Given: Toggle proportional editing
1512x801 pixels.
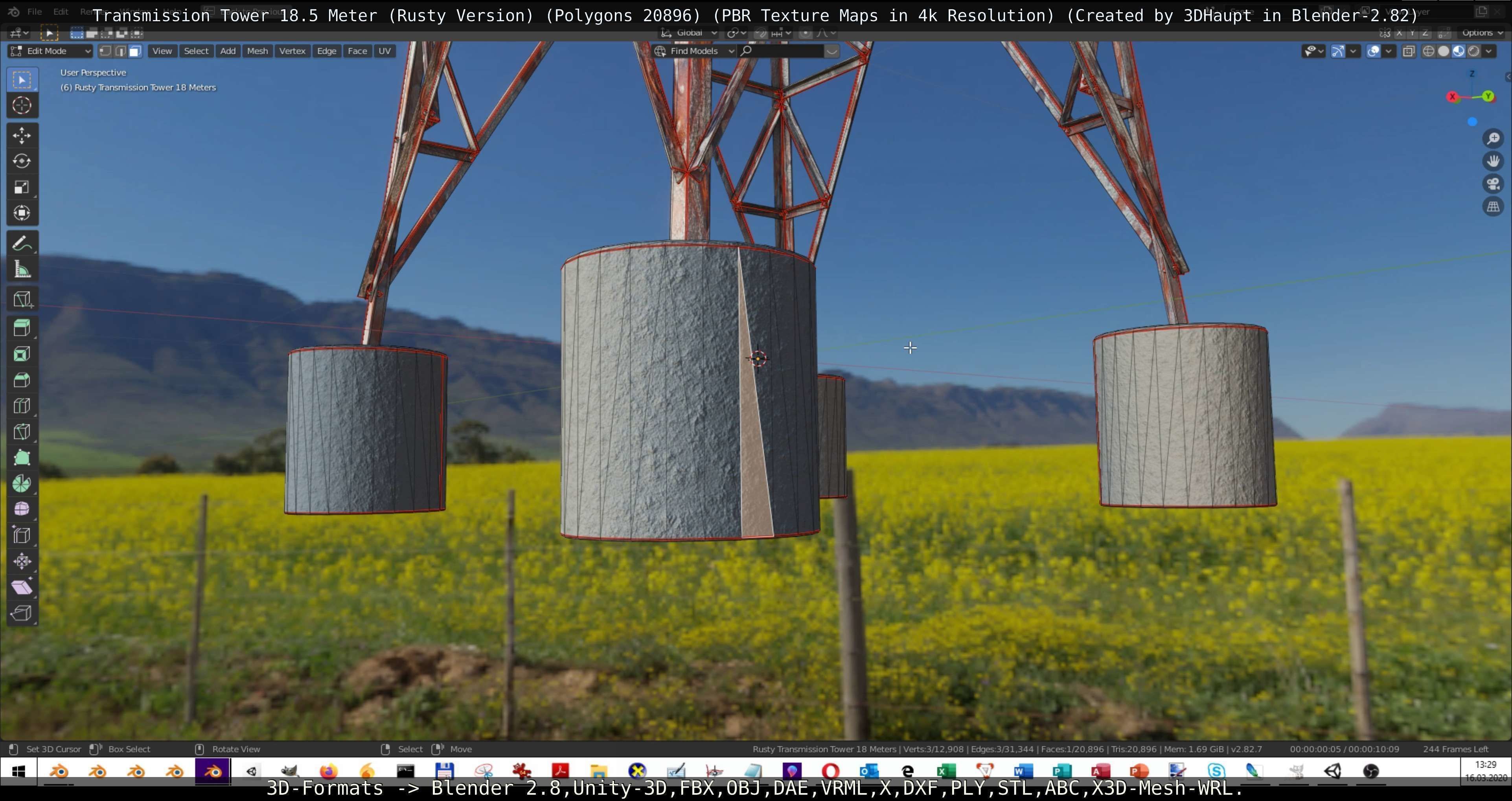Looking at the screenshot, I should click(805, 33).
